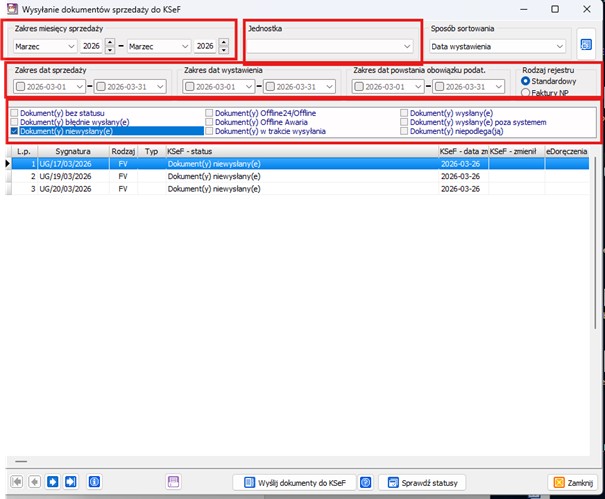This screenshot has width=605, height=499.
Task: Click the help icon beside Wyślij dokumenty
Action: coord(366,482)
